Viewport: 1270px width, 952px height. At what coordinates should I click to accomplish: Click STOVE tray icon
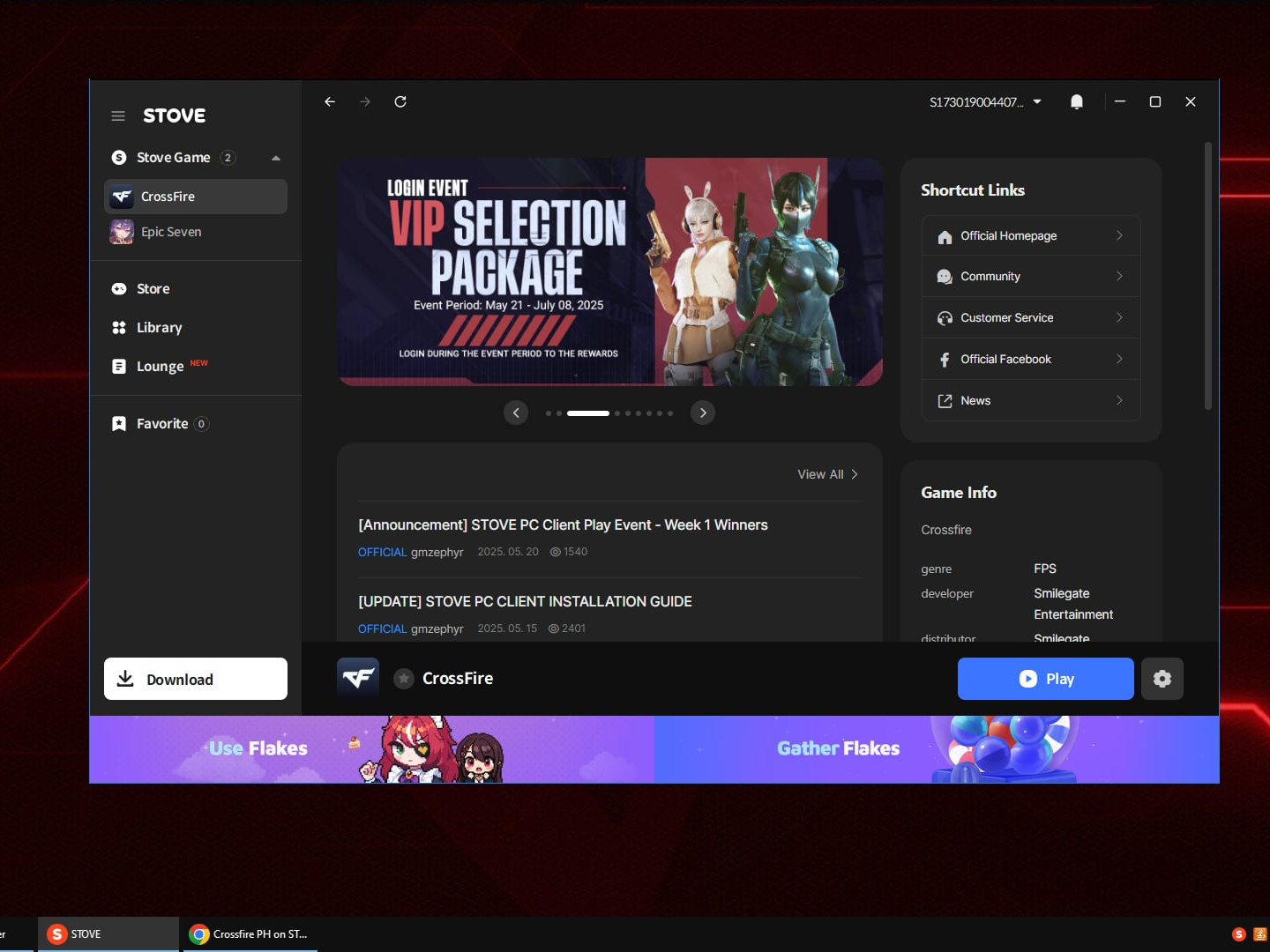[x=1239, y=934]
